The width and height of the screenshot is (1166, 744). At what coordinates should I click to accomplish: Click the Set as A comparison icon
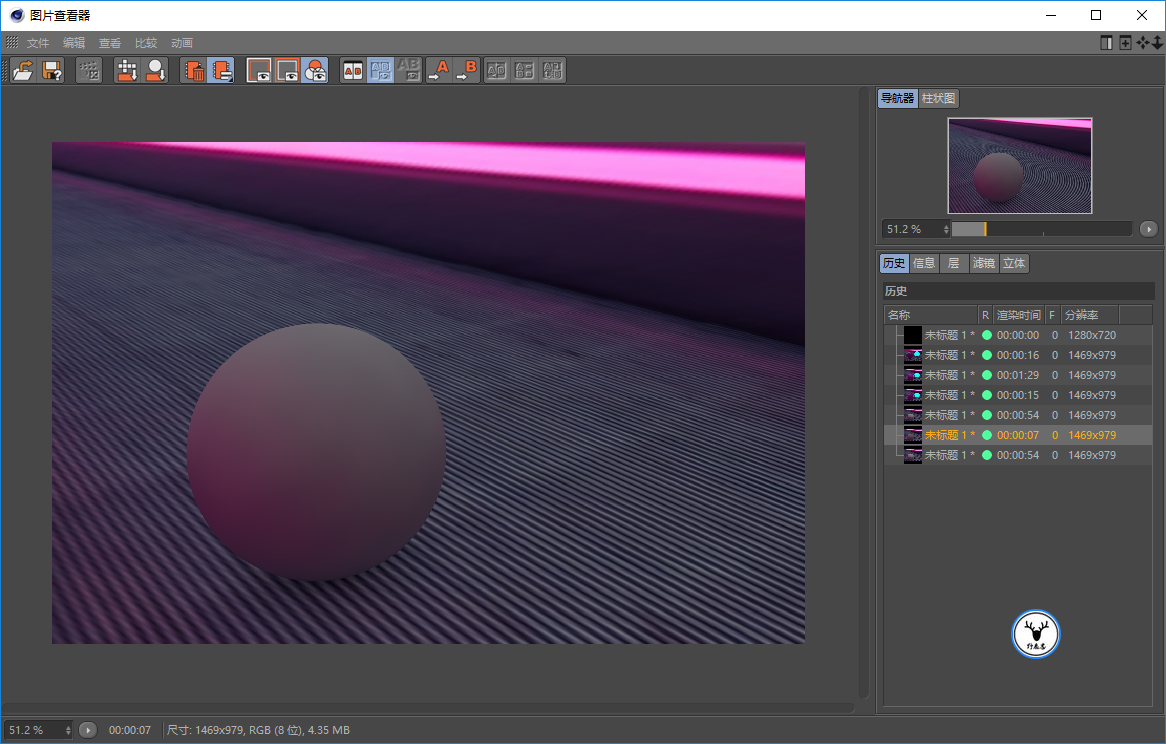[439, 70]
